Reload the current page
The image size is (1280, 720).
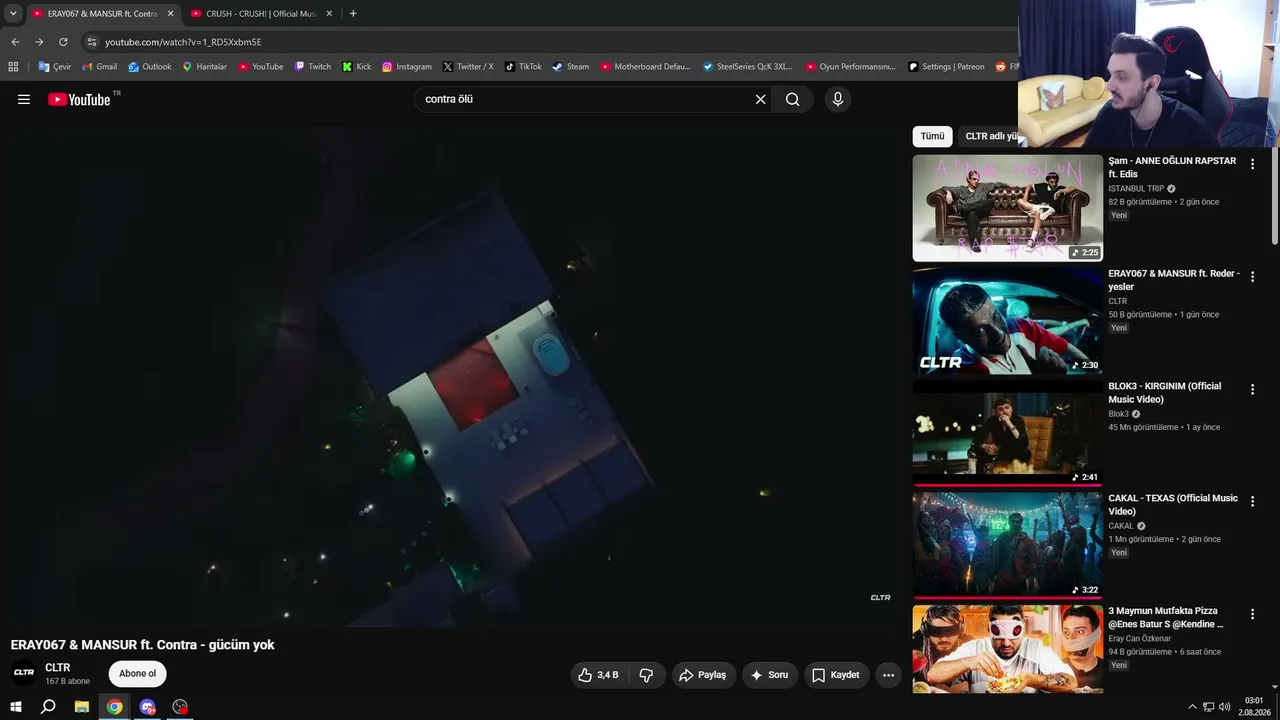coord(63,42)
